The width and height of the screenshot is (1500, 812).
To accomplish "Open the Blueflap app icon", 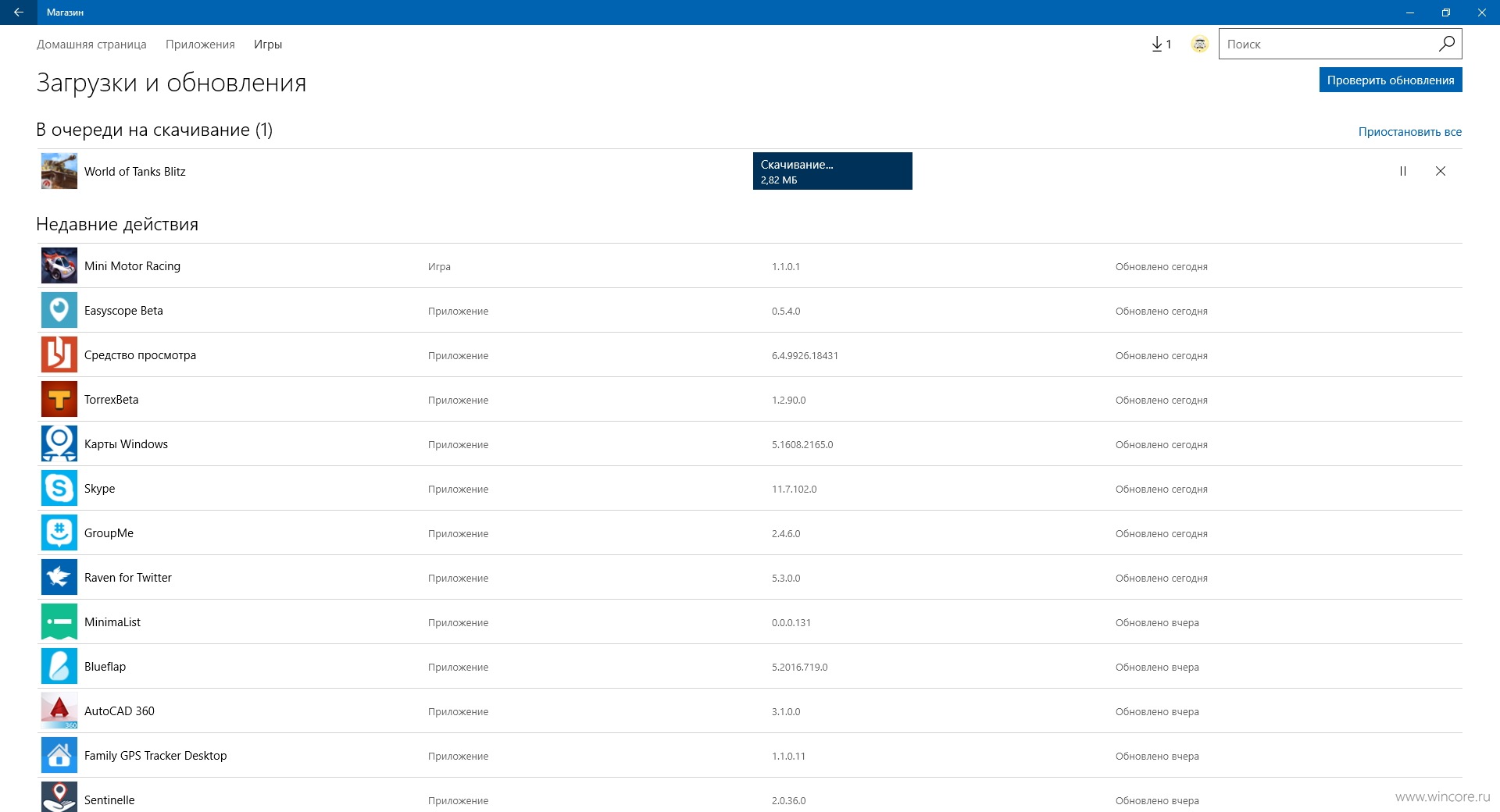I will pyautogui.click(x=59, y=666).
